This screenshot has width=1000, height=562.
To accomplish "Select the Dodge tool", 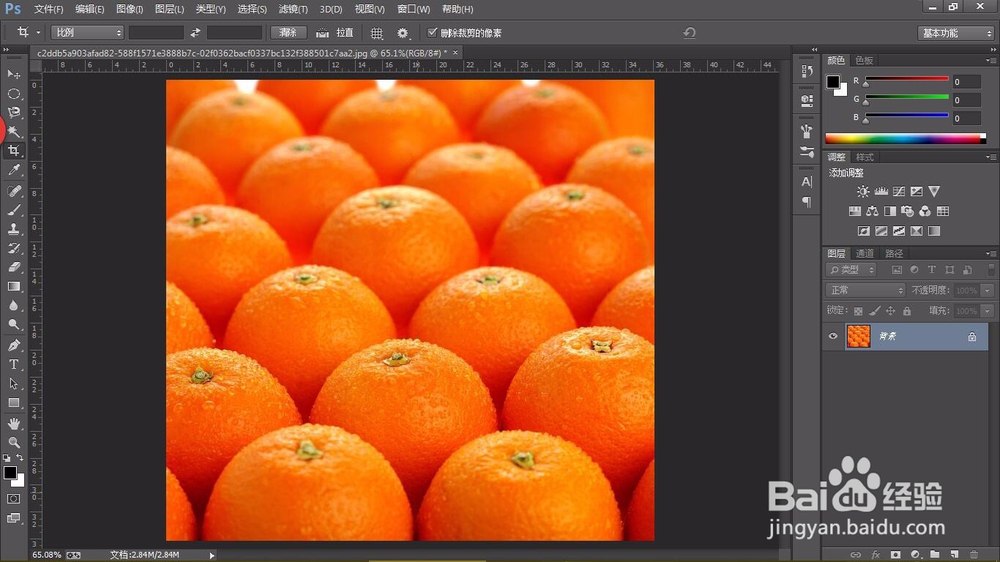I will (x=13, y=325).
